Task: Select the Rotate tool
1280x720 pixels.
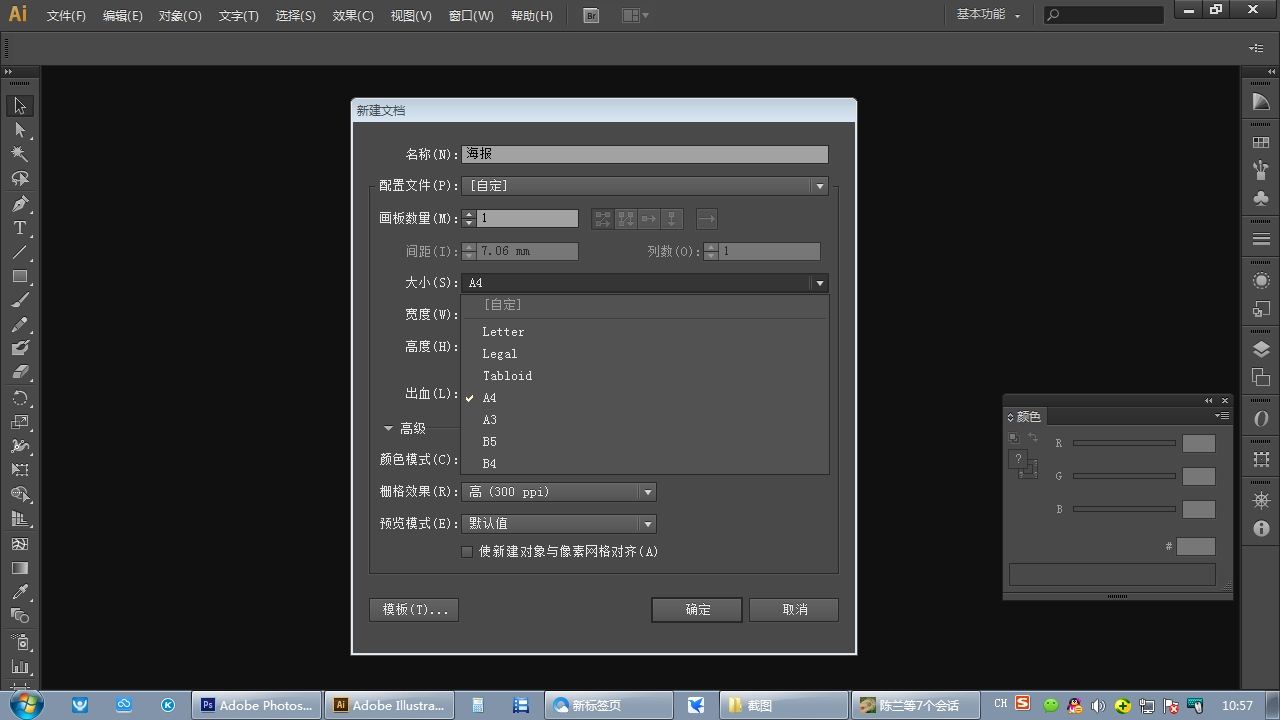Action: coord(20,398)
